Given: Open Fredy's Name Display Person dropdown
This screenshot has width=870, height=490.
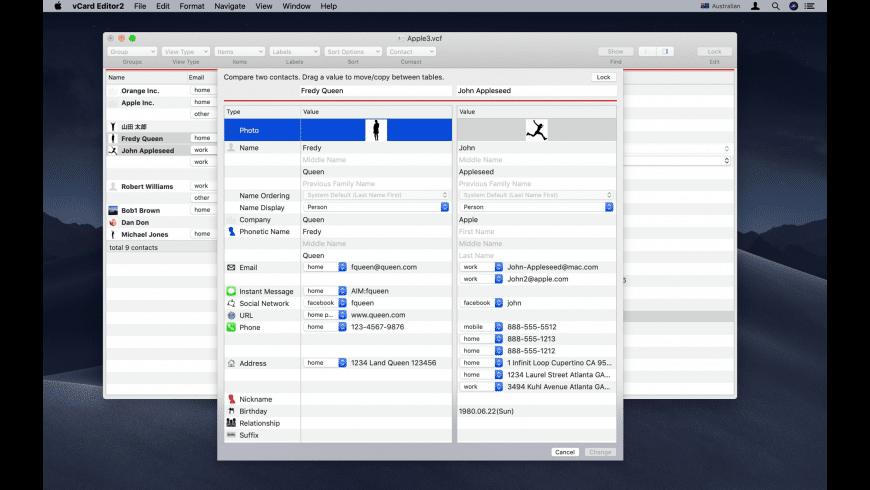Looking at the screenshot, I should pyautogui.click(x=376, y=207).
